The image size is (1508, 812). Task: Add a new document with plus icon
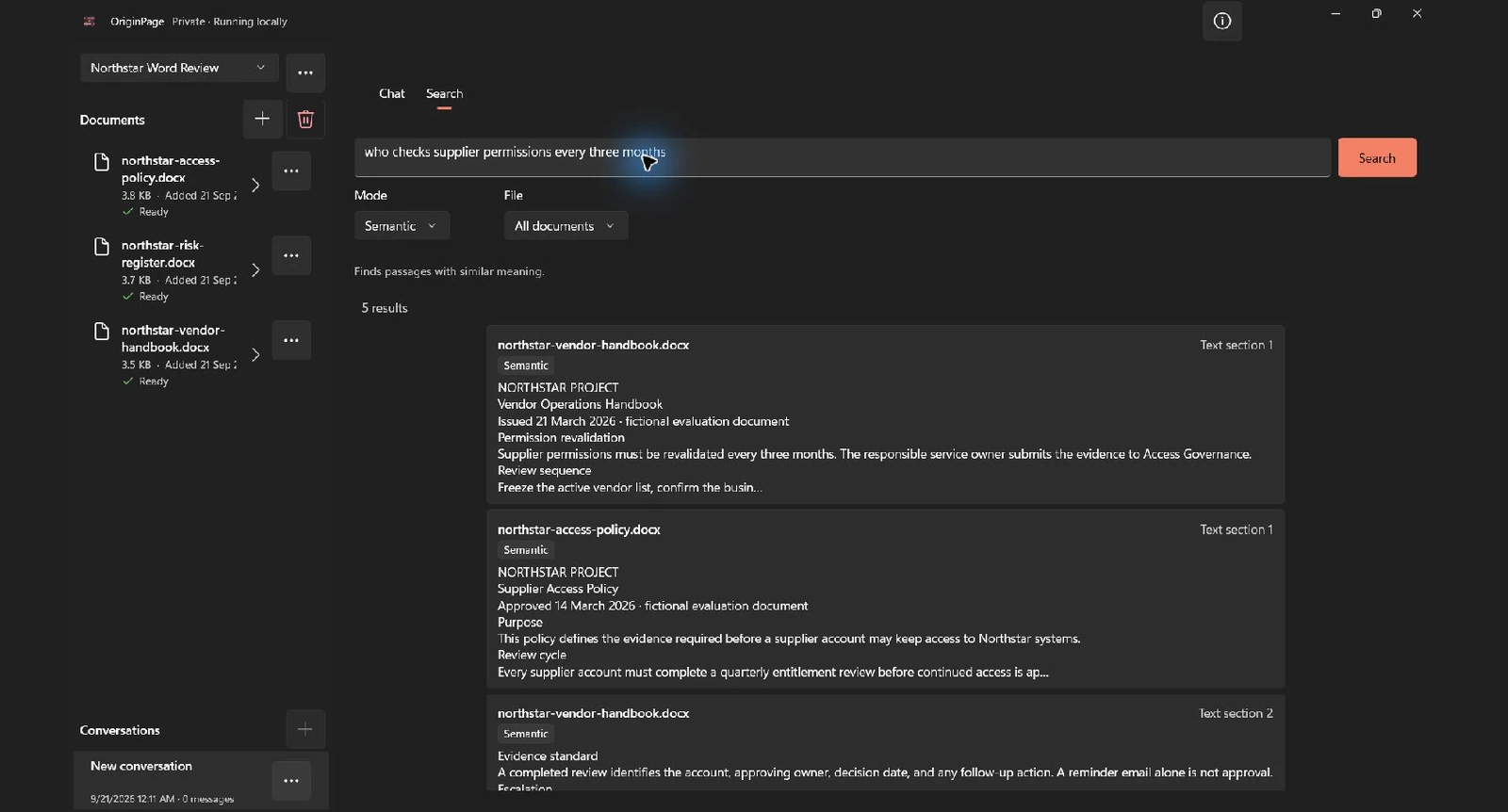tap(262, 119)
